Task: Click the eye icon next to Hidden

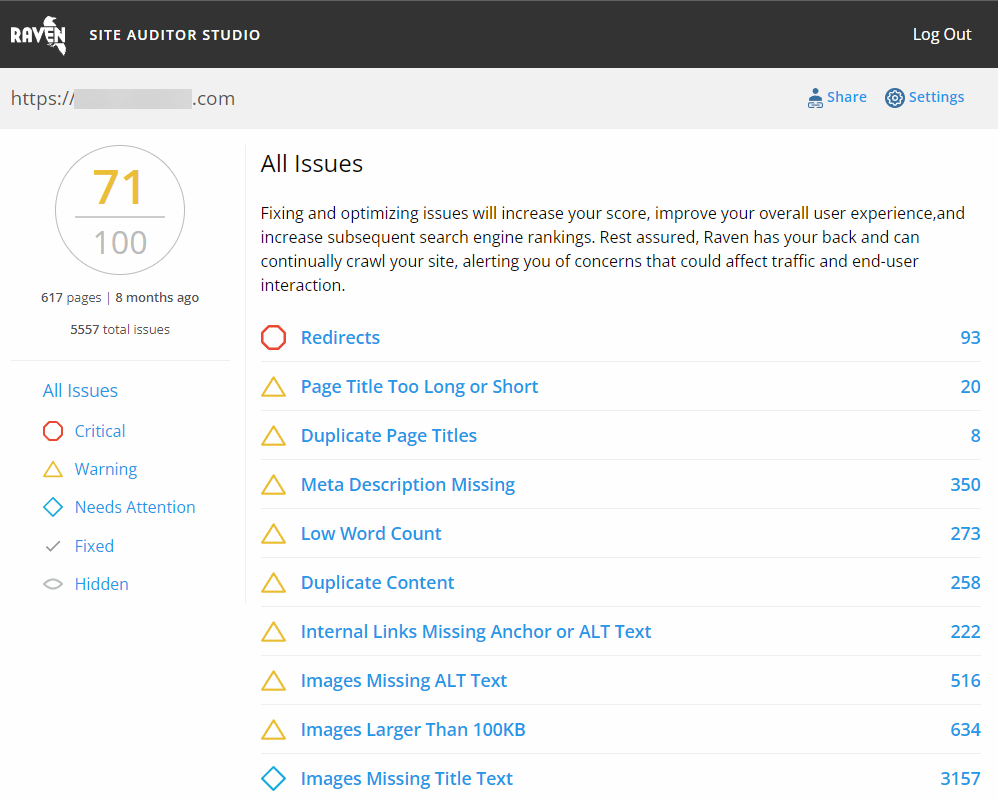Action: point(53,584)
